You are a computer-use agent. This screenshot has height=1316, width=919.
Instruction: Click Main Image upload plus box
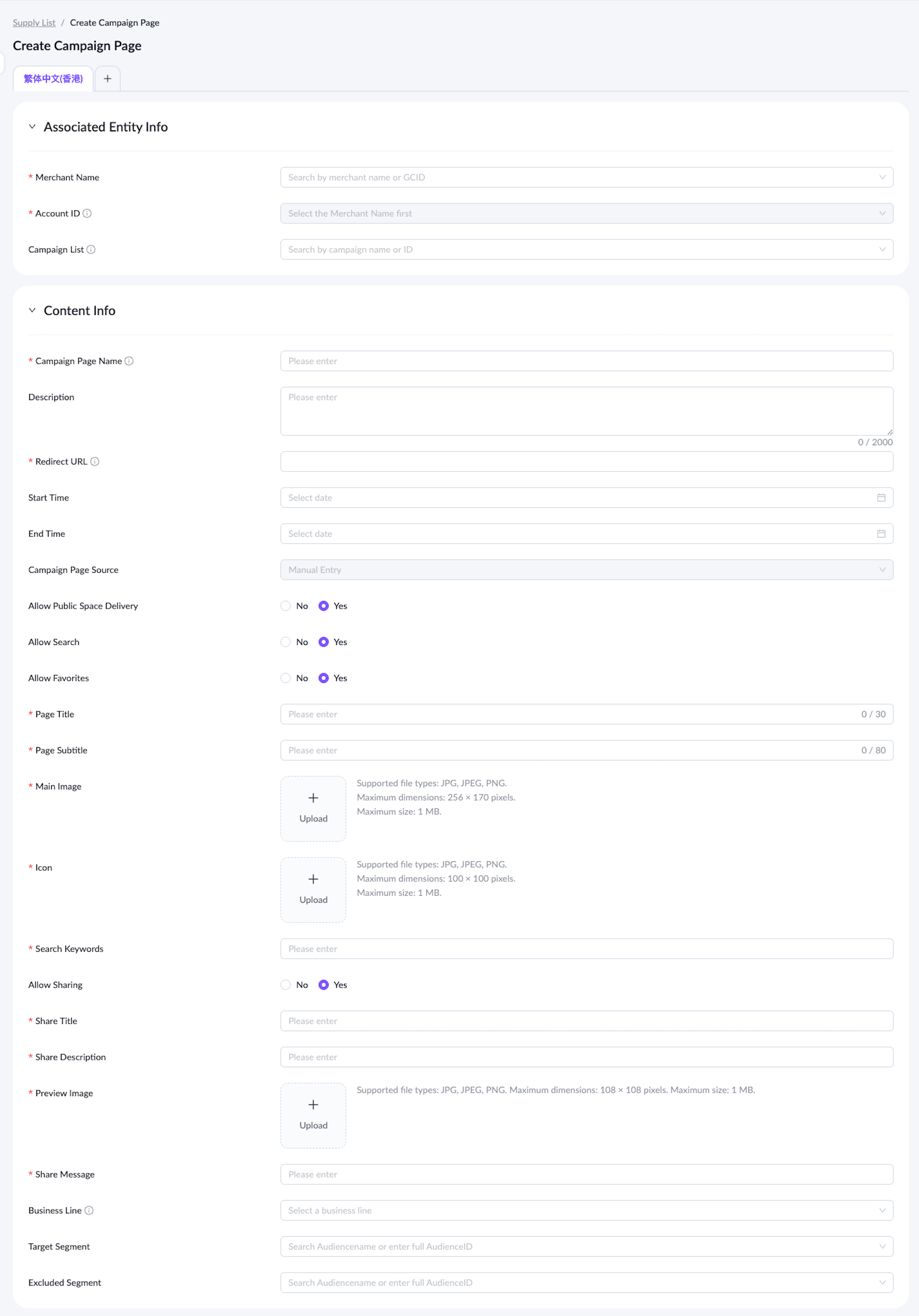point(313,809)
